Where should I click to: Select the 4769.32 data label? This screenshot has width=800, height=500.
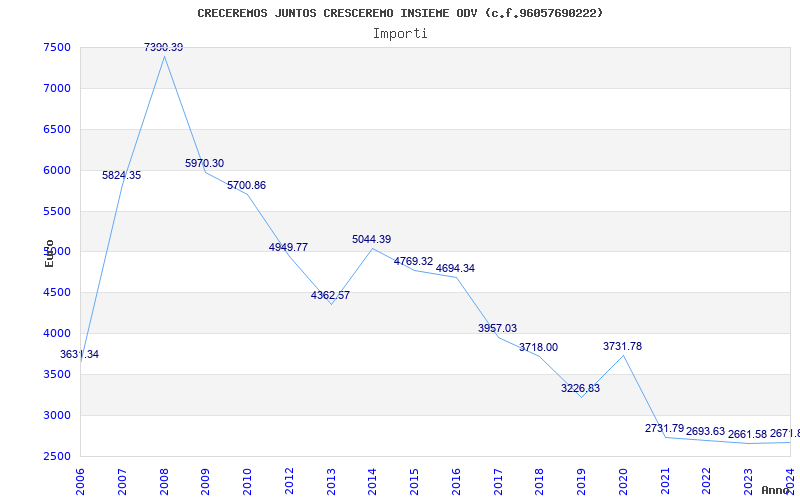[413, 261]
